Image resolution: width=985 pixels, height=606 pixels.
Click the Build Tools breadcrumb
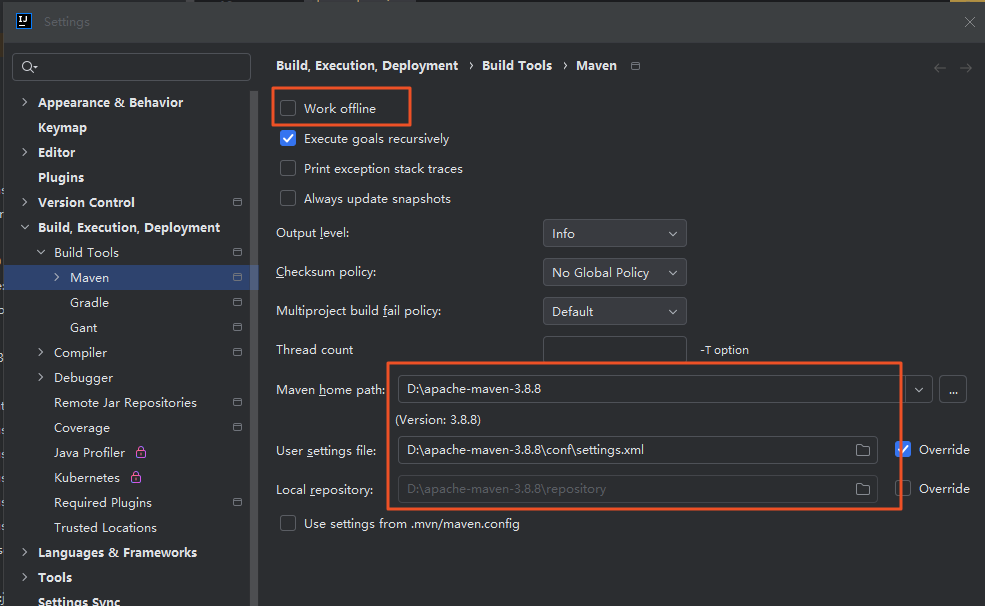517,66
